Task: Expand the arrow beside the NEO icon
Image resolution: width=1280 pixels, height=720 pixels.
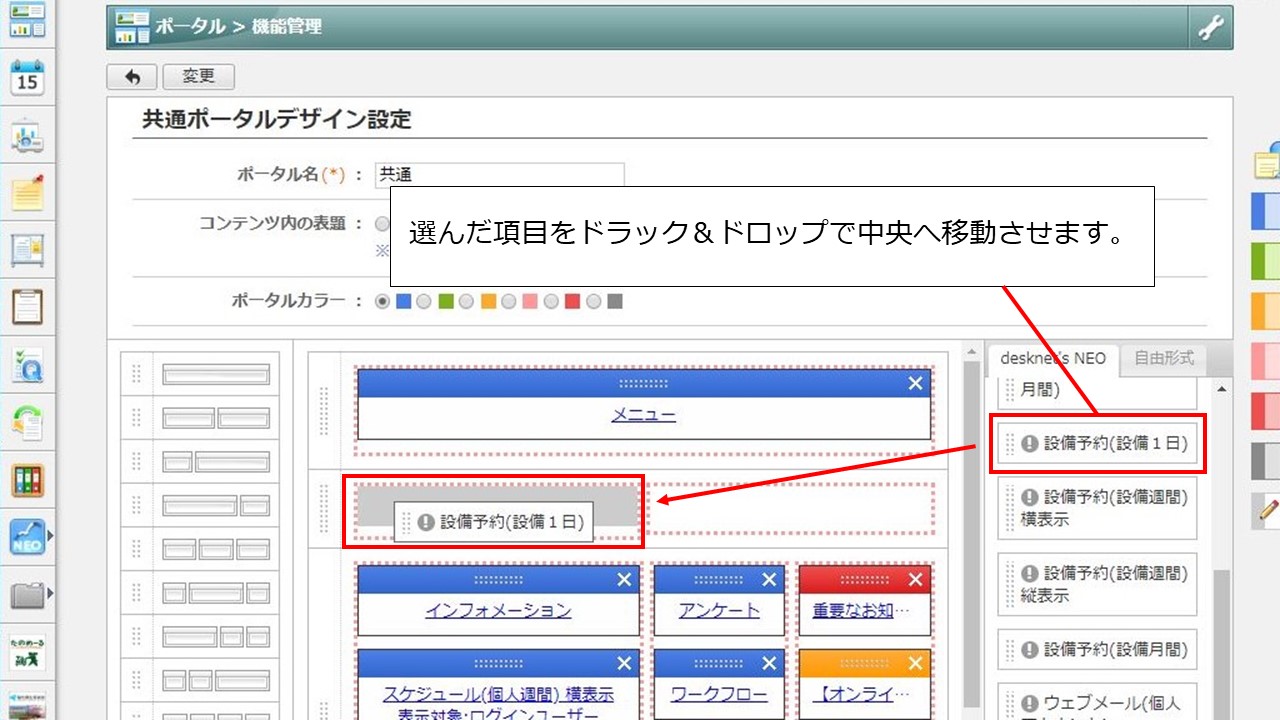Action: pyautogui.click(x=50, y=537)
